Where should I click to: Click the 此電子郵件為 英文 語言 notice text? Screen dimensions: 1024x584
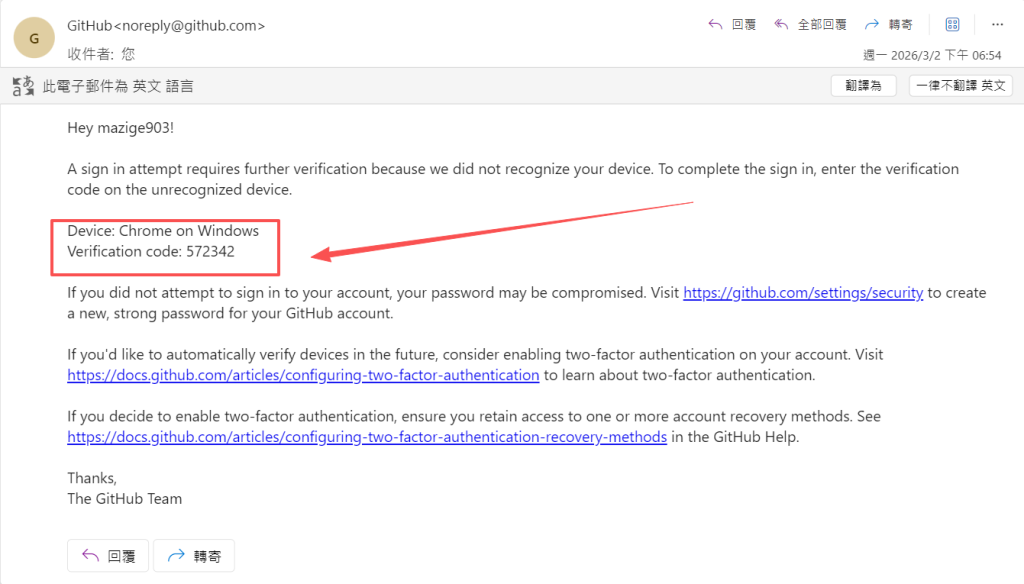coord(118,87)
